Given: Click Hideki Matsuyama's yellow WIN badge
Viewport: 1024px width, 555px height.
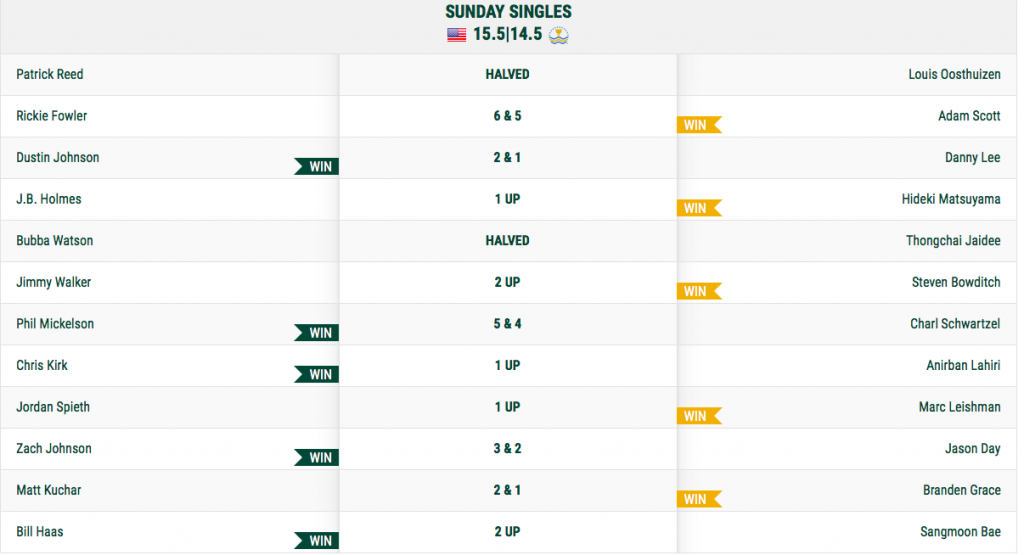Looking at the screenshot, I should [699, 208].
